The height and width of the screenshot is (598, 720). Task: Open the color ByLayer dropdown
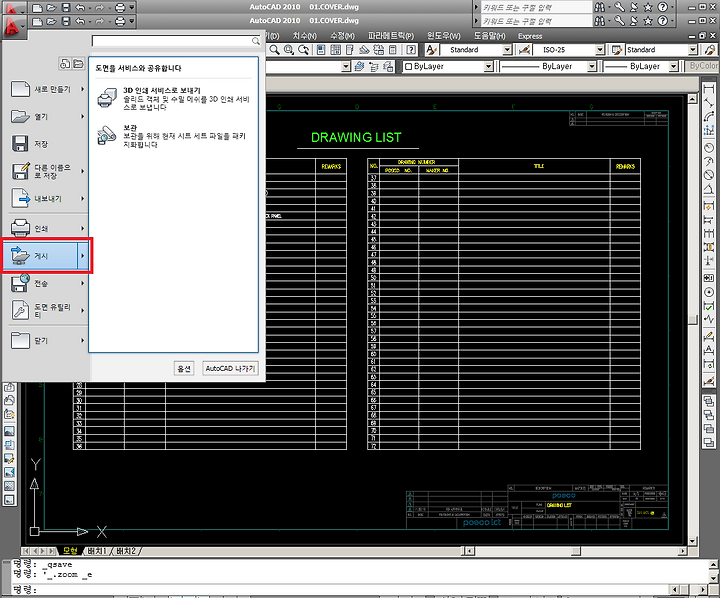pyautogui.click(x=488, y=67)
